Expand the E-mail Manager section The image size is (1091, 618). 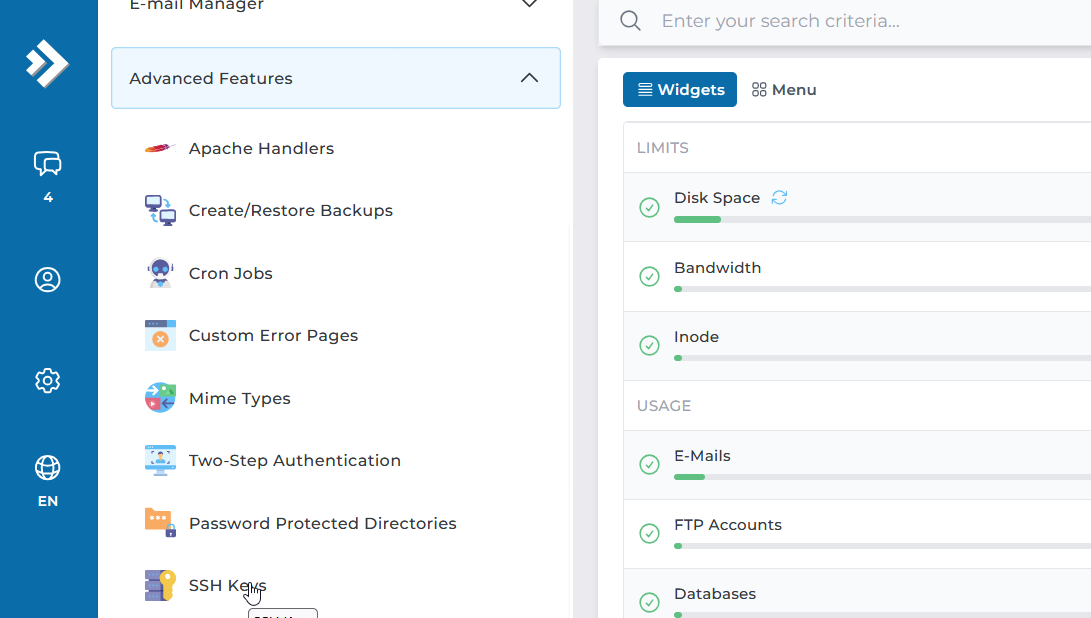click(529, 5)
